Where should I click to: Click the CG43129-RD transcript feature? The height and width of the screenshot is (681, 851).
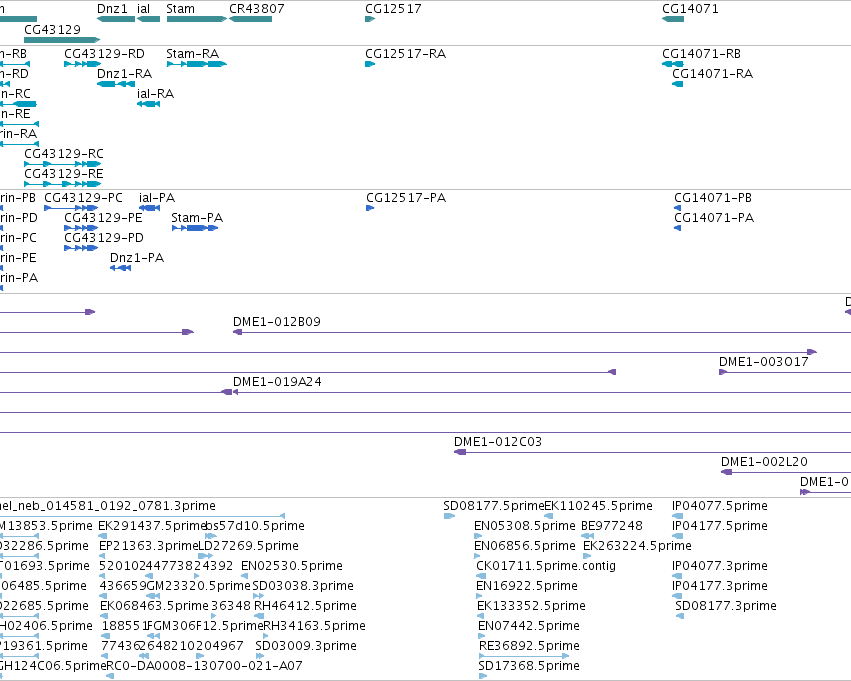coord(82,64)
